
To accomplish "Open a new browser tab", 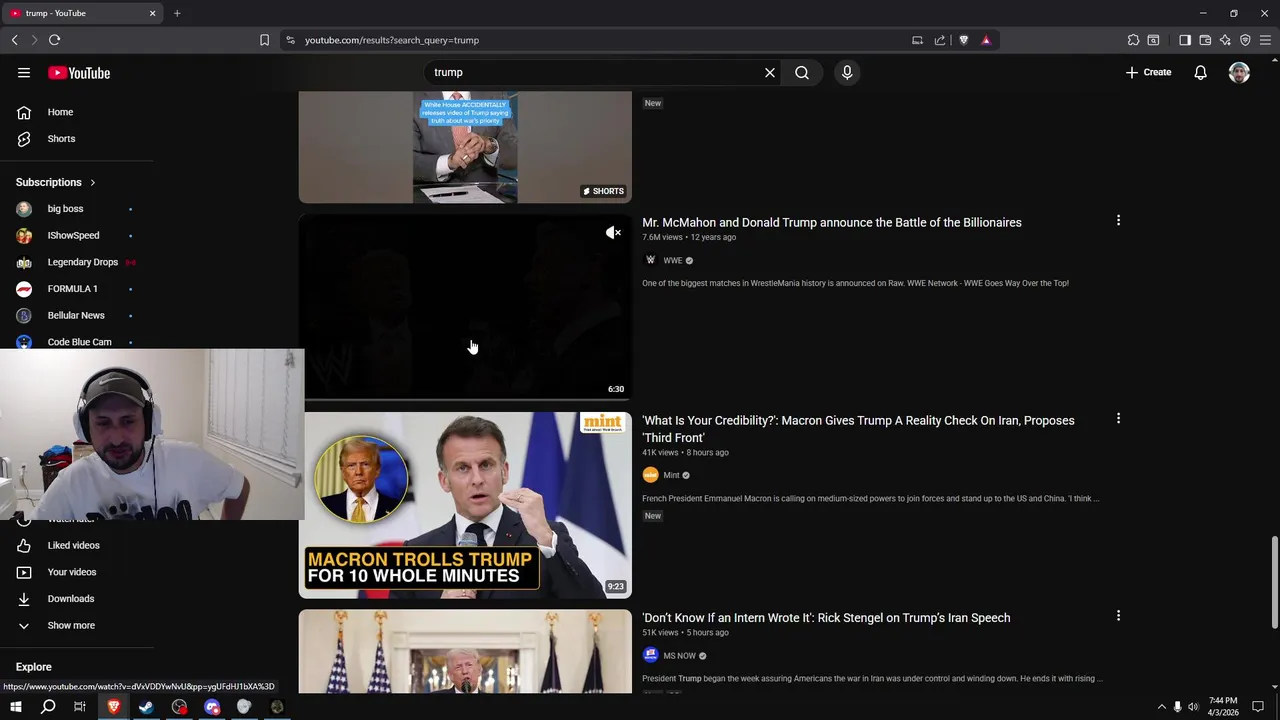I will pyautogui.click(x=177, y=13).
